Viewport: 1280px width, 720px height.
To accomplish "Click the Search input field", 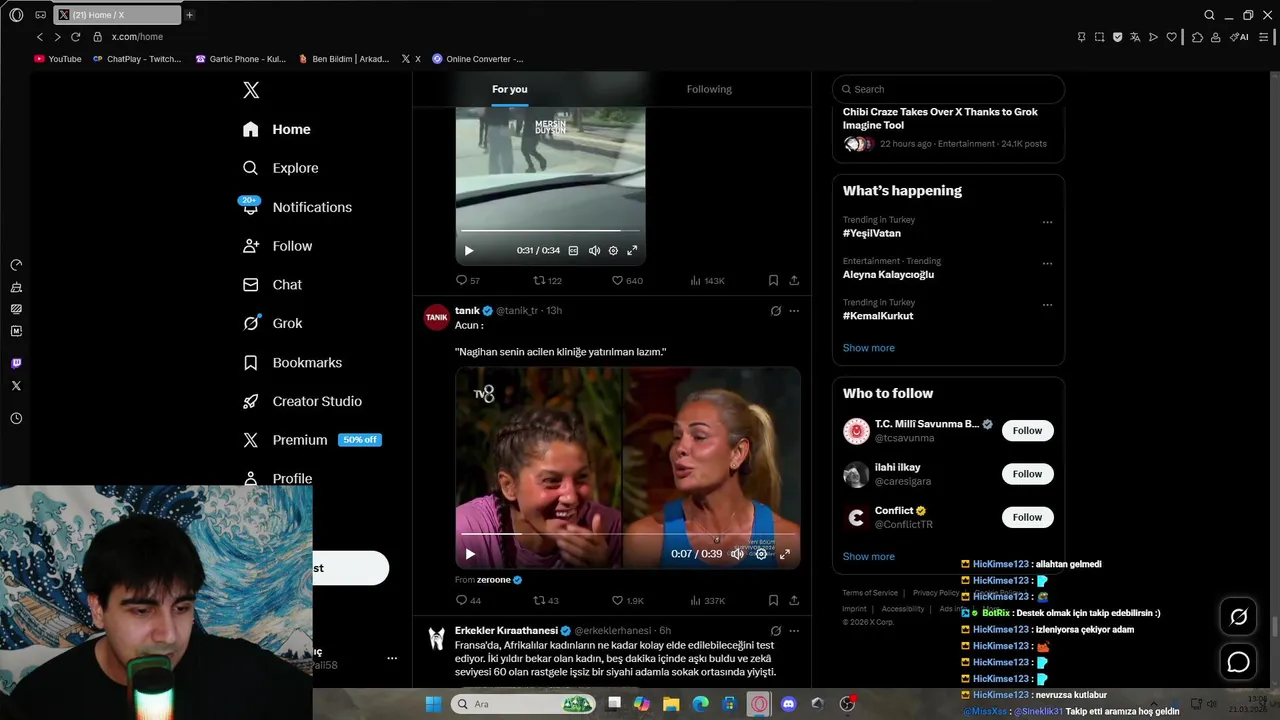I will coord(948,89).
